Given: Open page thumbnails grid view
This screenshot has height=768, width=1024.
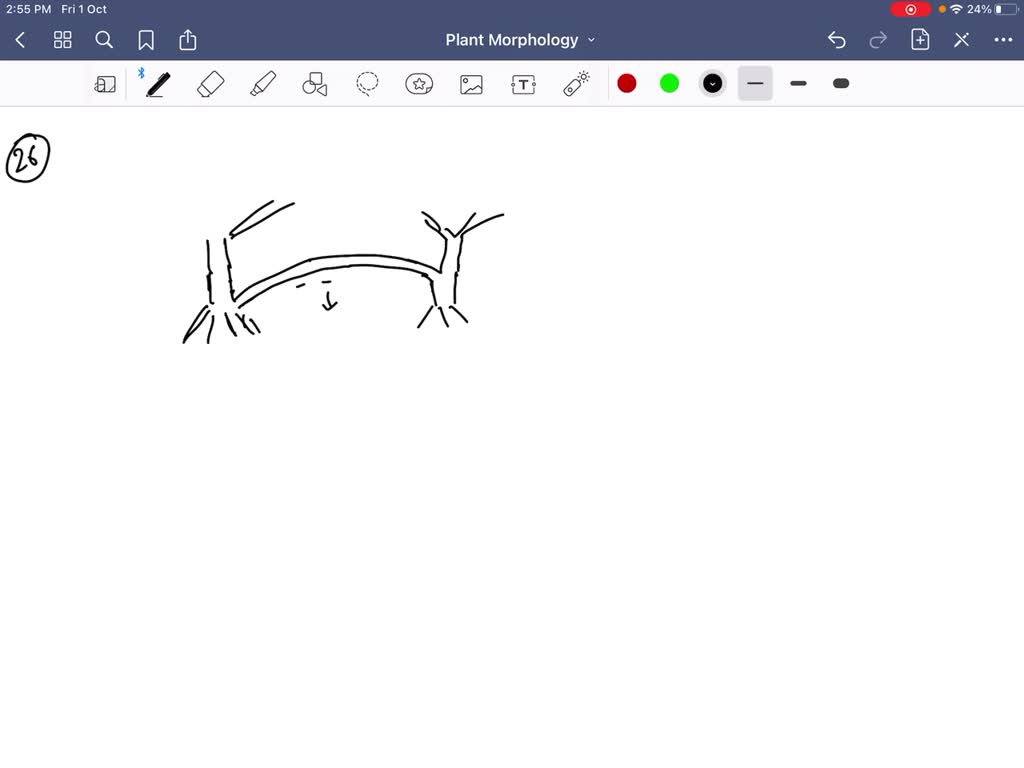Looking at the screenshot, I should click(63, 40).
